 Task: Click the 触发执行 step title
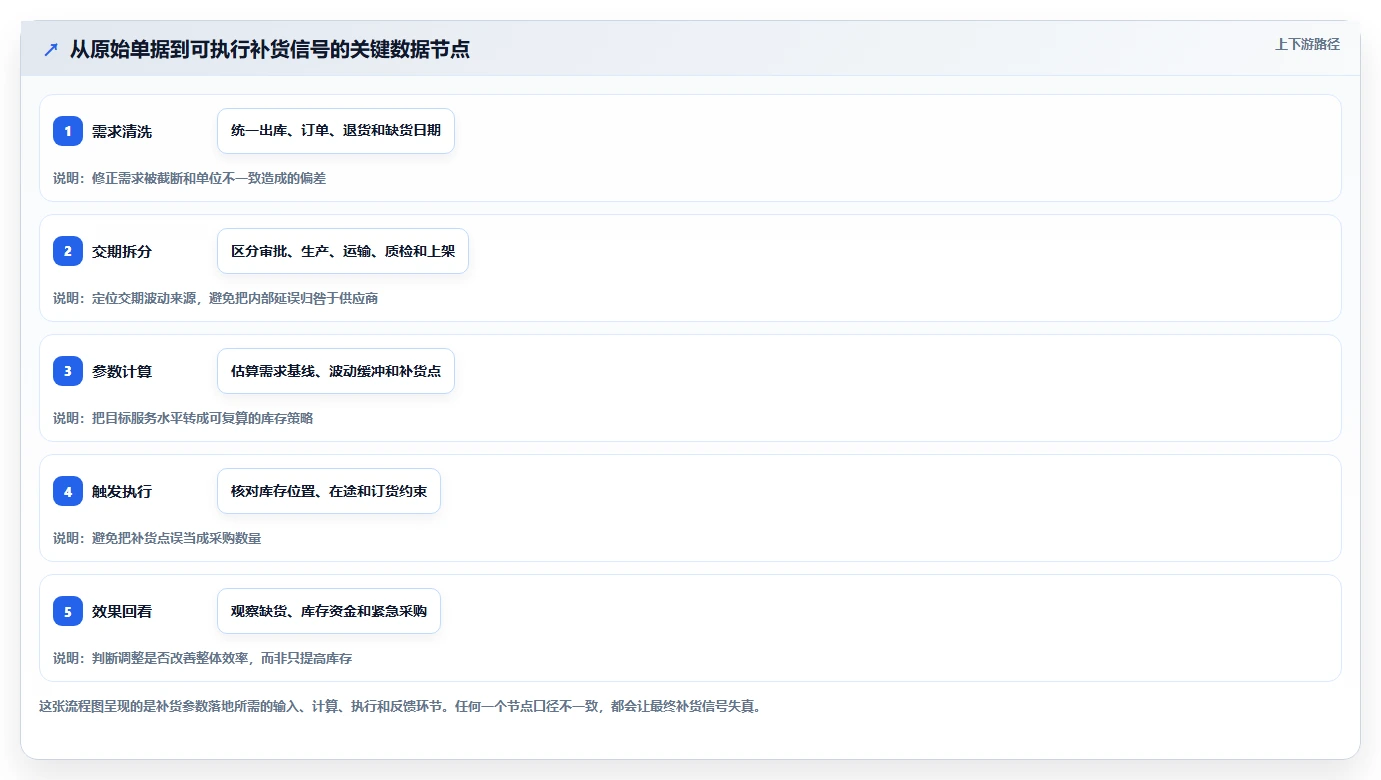[x=122, y=491]
